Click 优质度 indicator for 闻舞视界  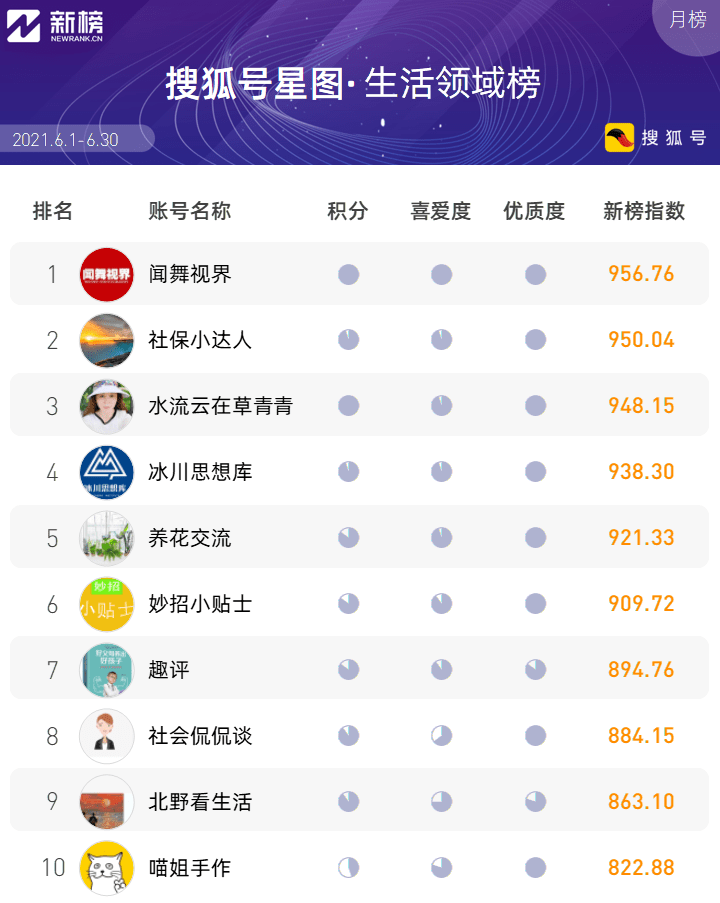(536, 275)
